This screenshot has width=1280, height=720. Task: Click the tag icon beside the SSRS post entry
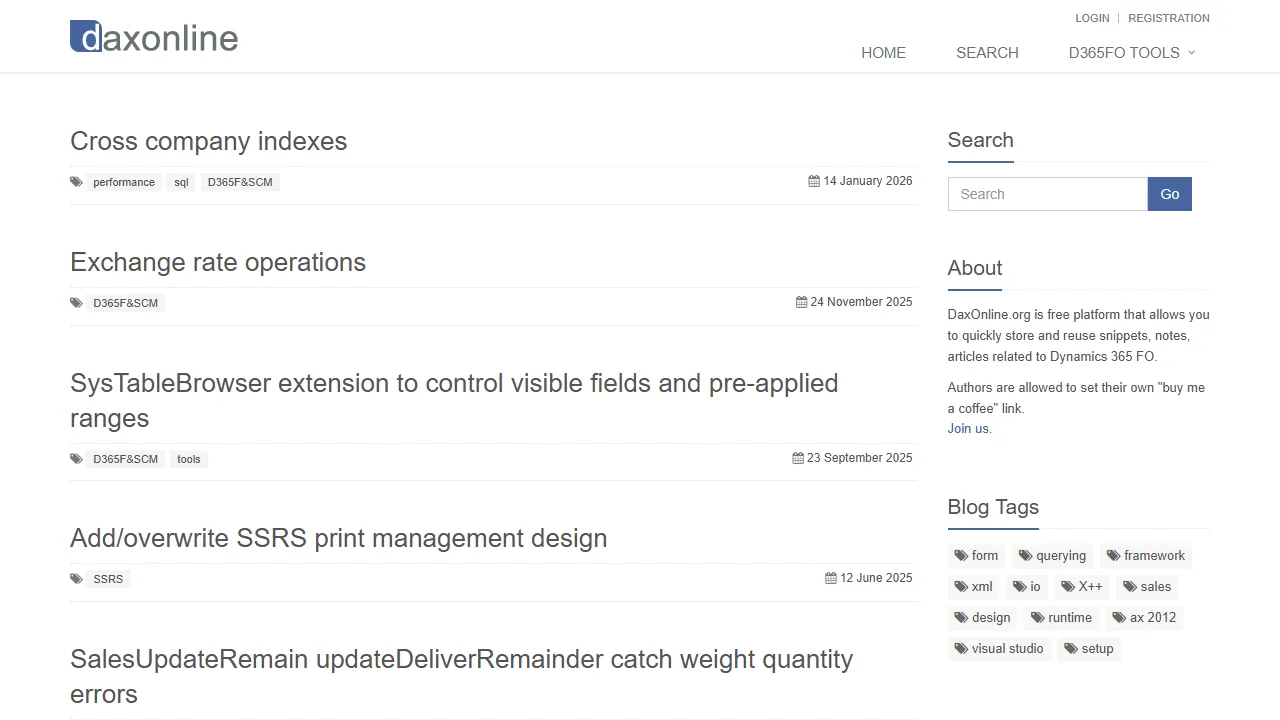tap(76, 578)
